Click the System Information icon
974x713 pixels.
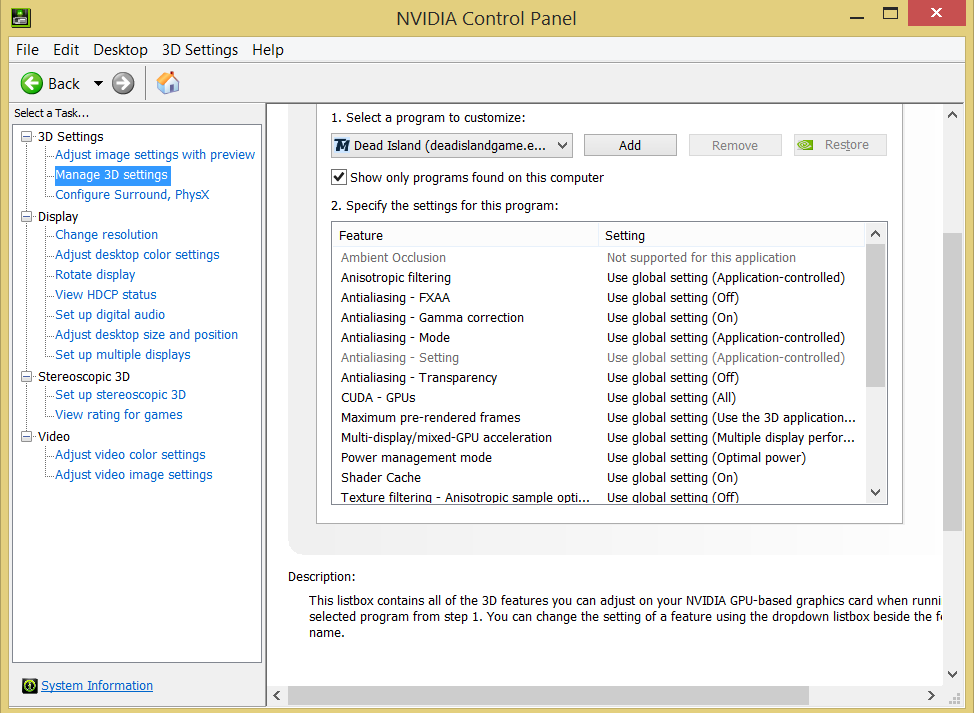[30, 686]
